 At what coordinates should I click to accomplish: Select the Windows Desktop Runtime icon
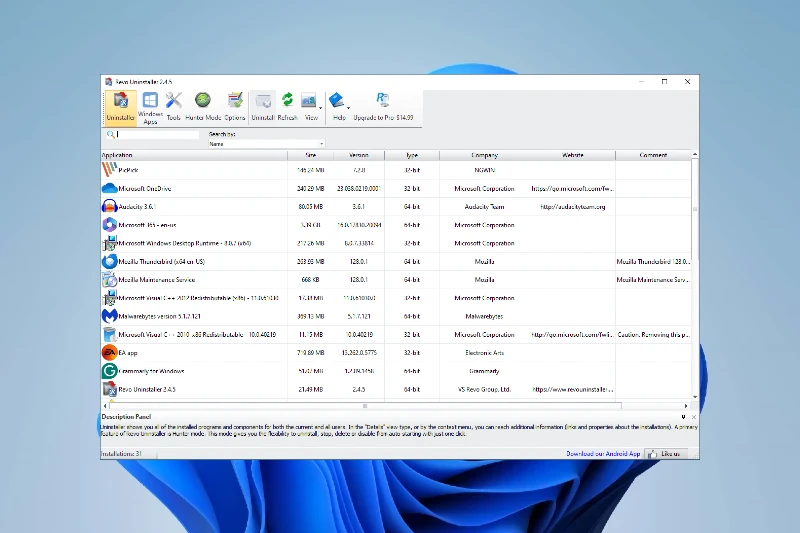(x=109, y=243)
